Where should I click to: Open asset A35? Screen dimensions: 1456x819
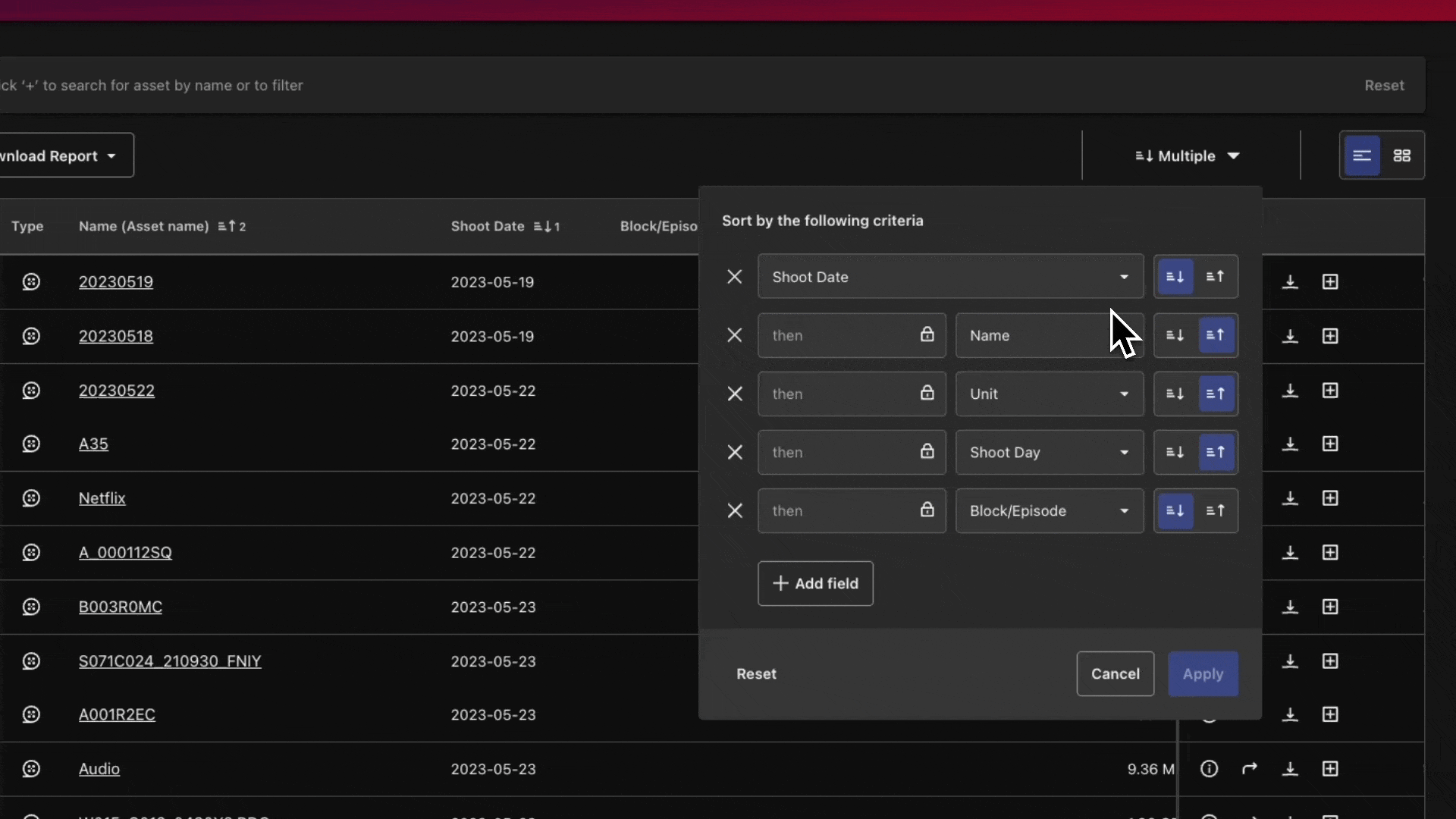pyautogui.click(x=93, y=444)
